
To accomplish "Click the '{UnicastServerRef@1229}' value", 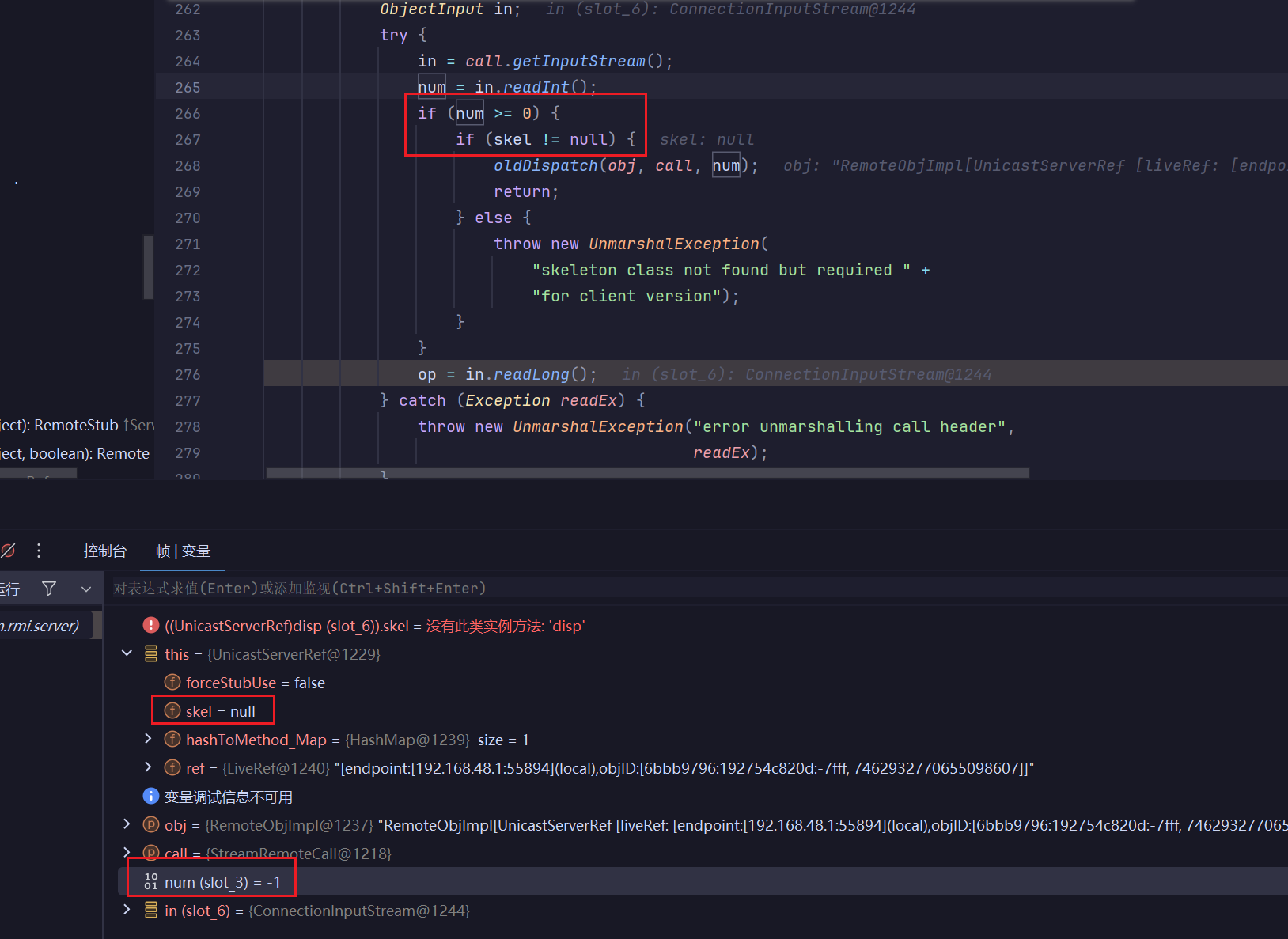I will pyautogui.click(x=294, y=654).
